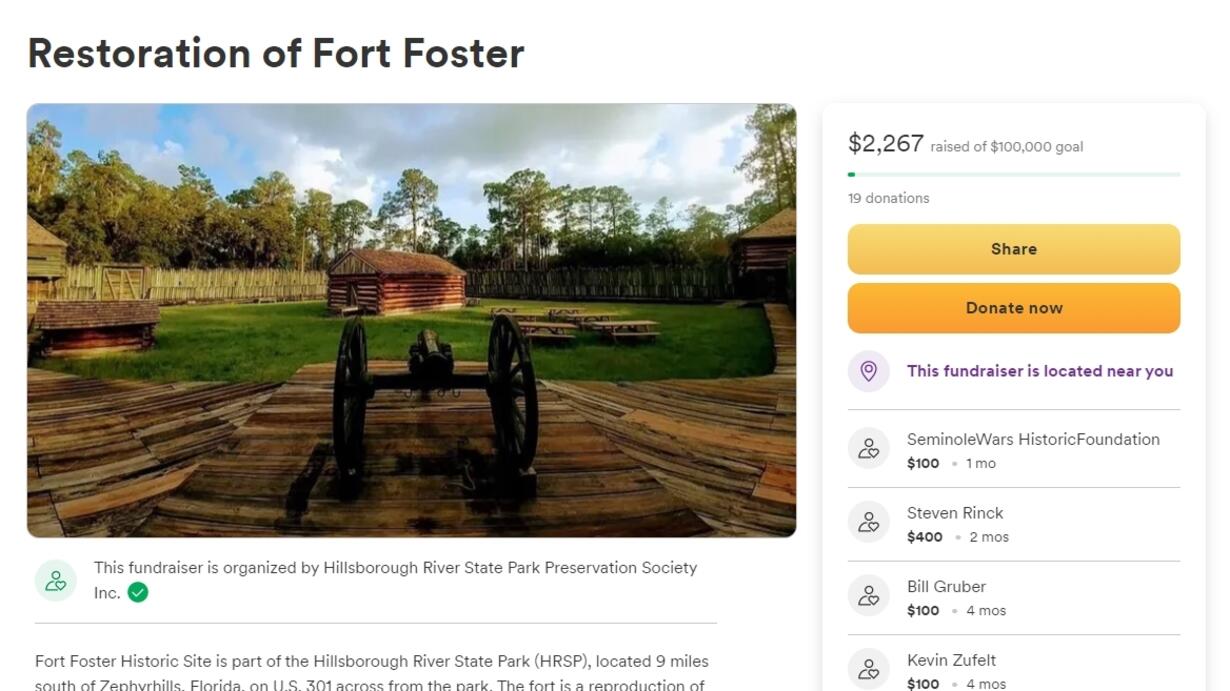The image size is (1230, 691).
Task: Click the green verified checkmark badge
Action: pos(138,593)
